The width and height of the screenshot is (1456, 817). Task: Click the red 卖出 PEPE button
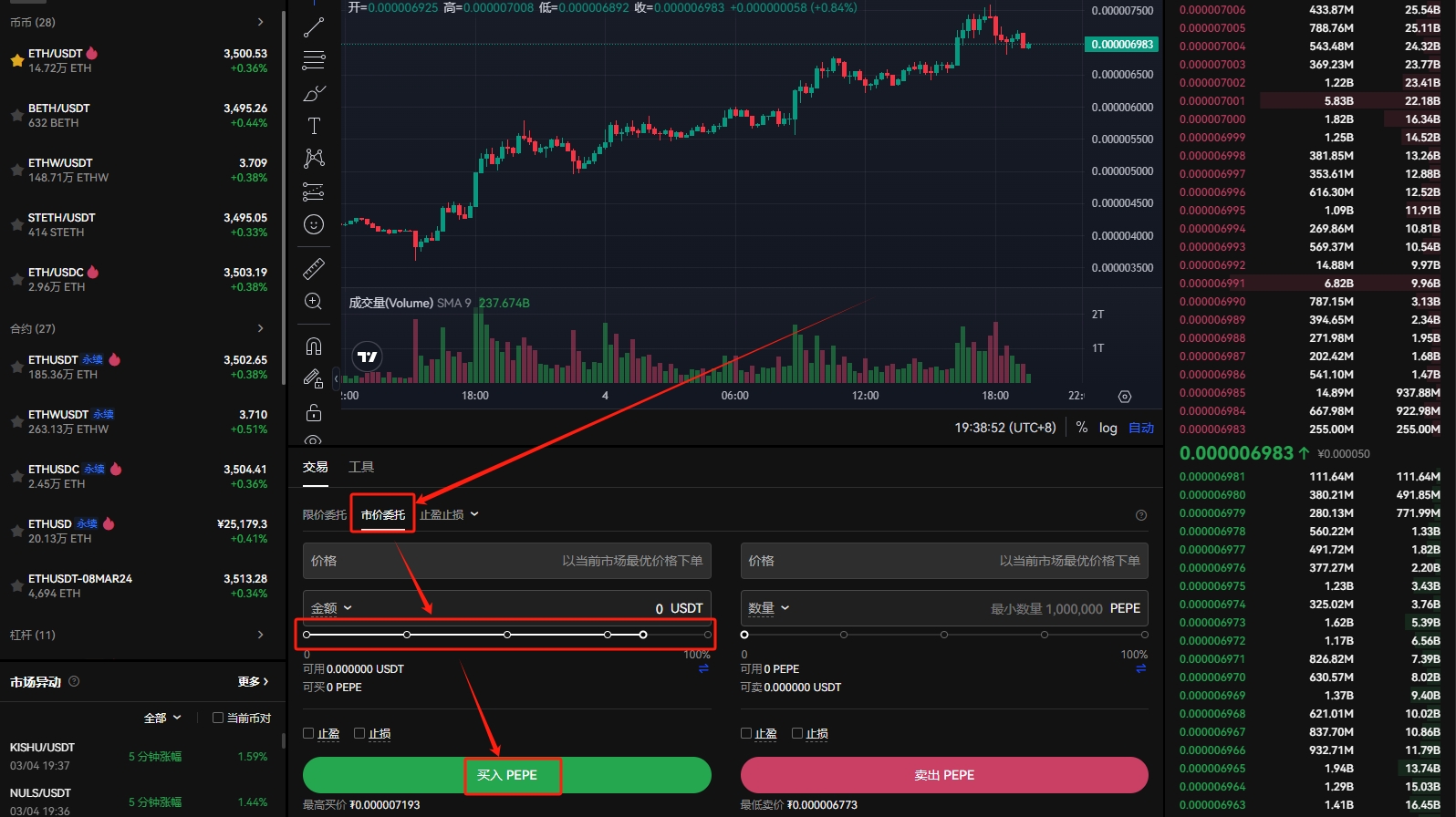[944, 775]
